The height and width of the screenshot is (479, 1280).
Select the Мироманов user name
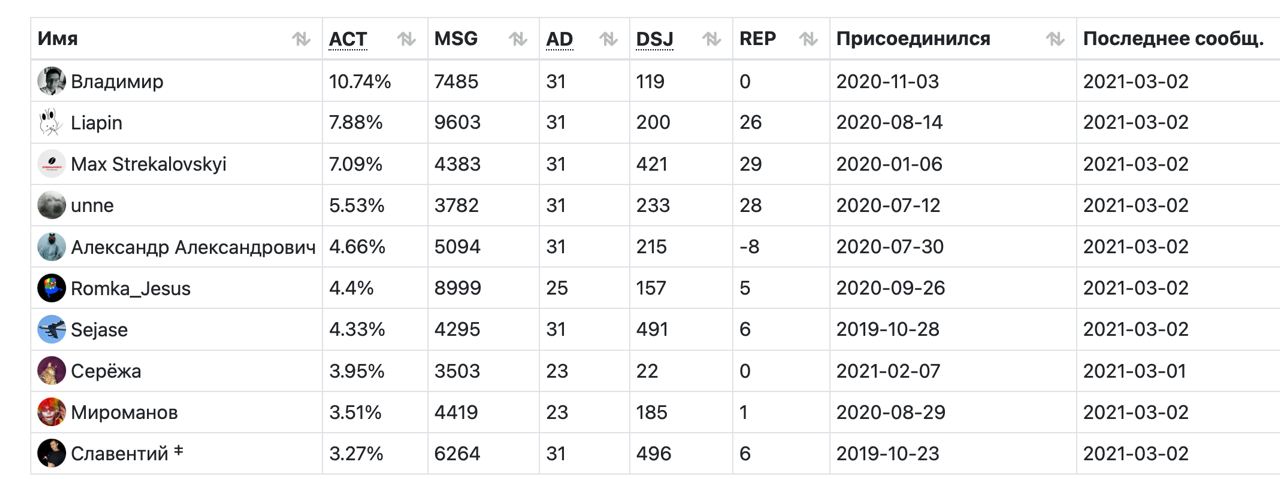coord(124,412)
